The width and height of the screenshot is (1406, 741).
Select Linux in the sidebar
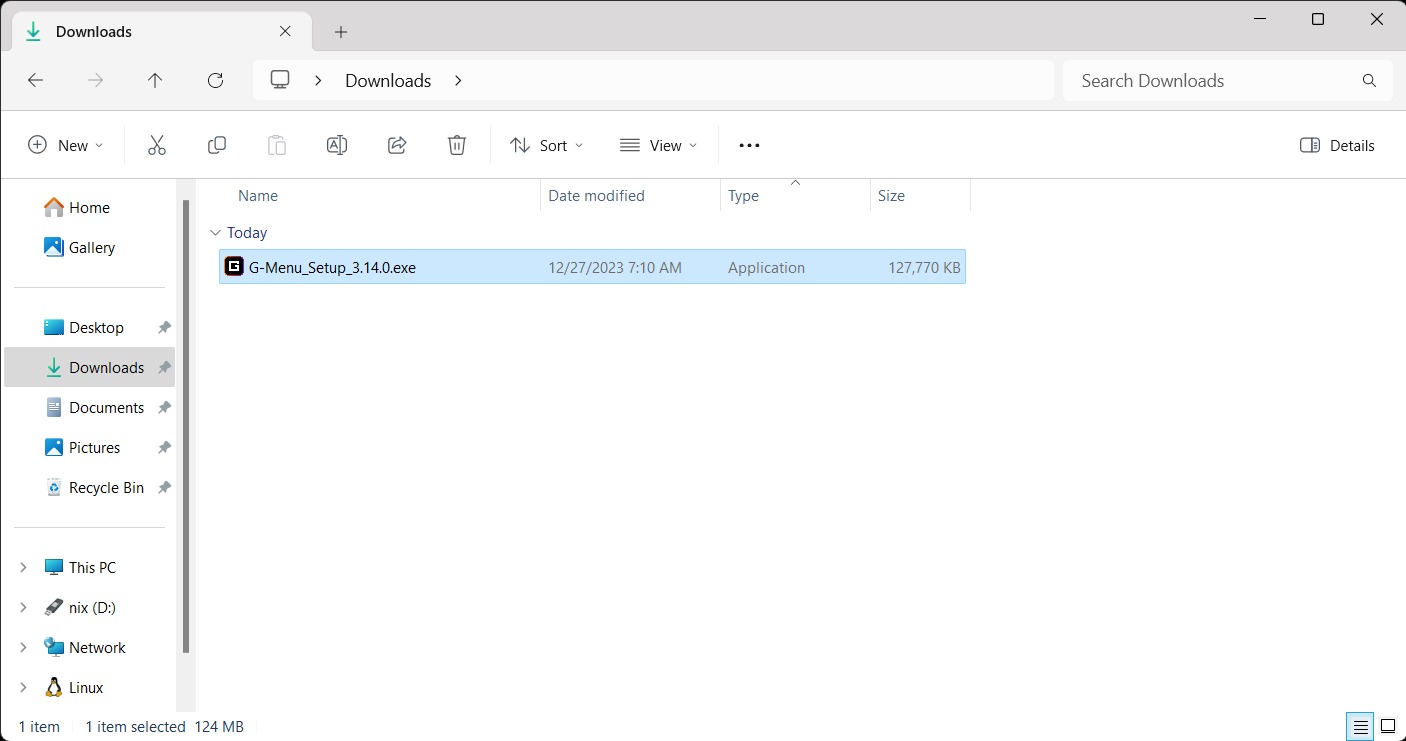[x=89, y=687]
